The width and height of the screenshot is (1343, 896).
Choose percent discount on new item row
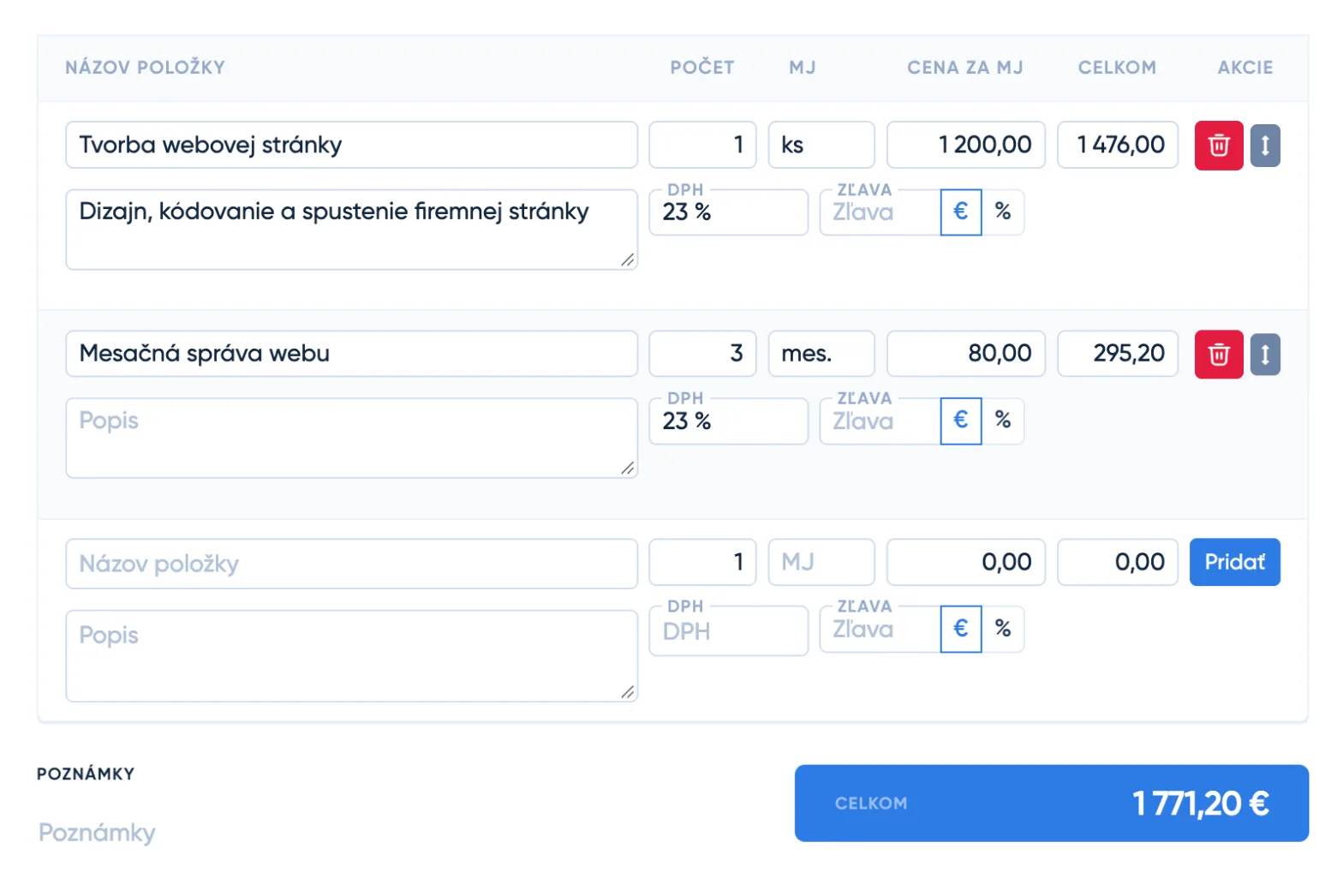(1003, 629)
